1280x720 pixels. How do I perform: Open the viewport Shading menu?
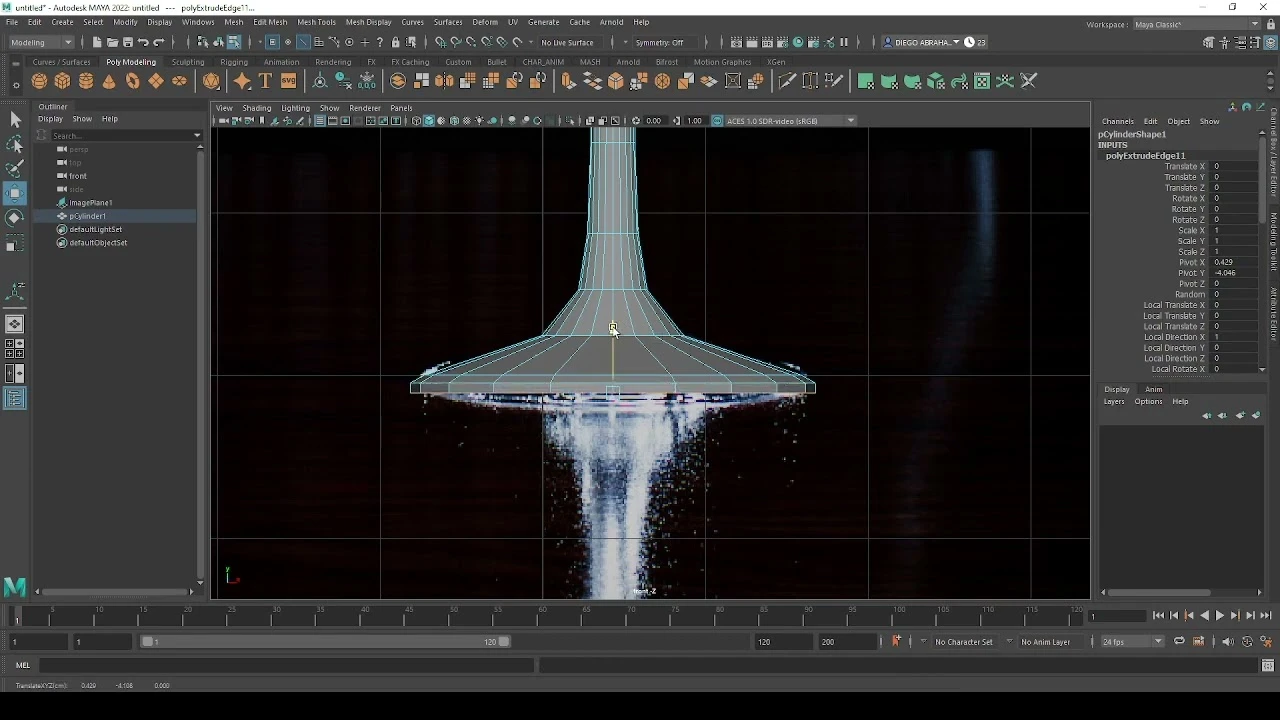pyautogui.click(x=256, y=108)
